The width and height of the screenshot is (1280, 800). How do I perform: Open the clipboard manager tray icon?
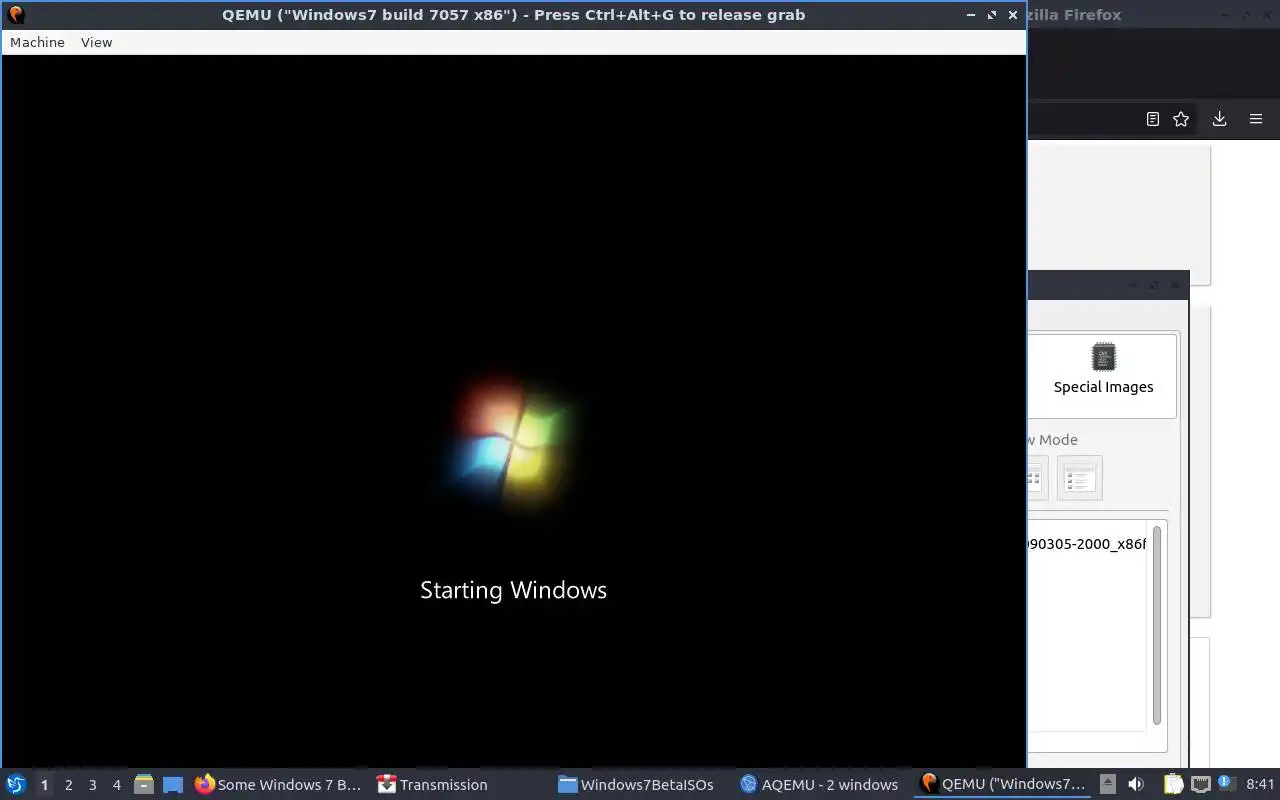pos(1173,784)
